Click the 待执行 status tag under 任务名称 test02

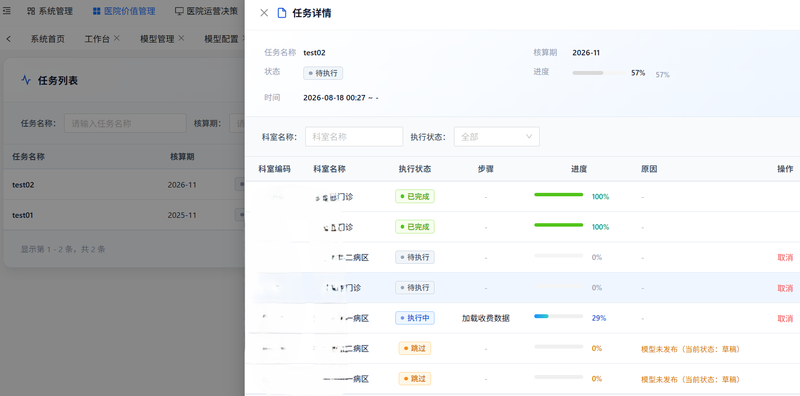click(x=323, y=73)
